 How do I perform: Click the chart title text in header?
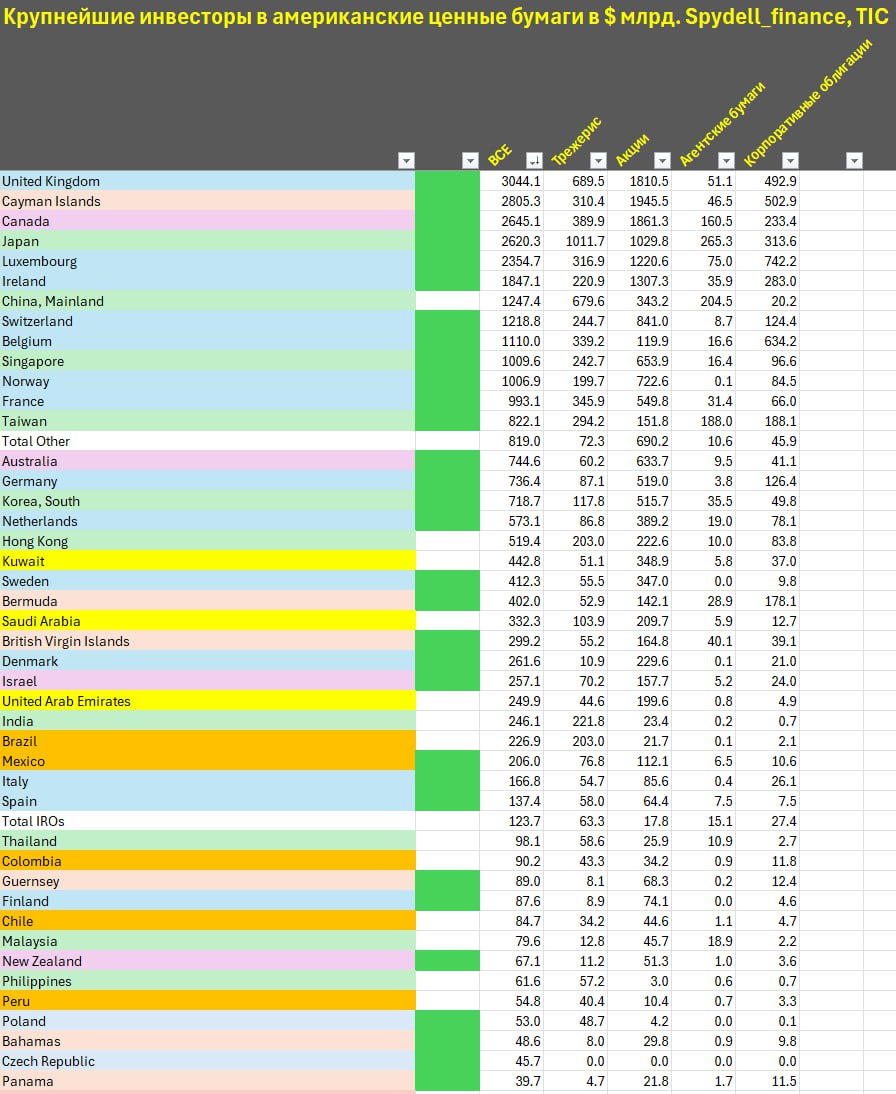tap(447, 17)
